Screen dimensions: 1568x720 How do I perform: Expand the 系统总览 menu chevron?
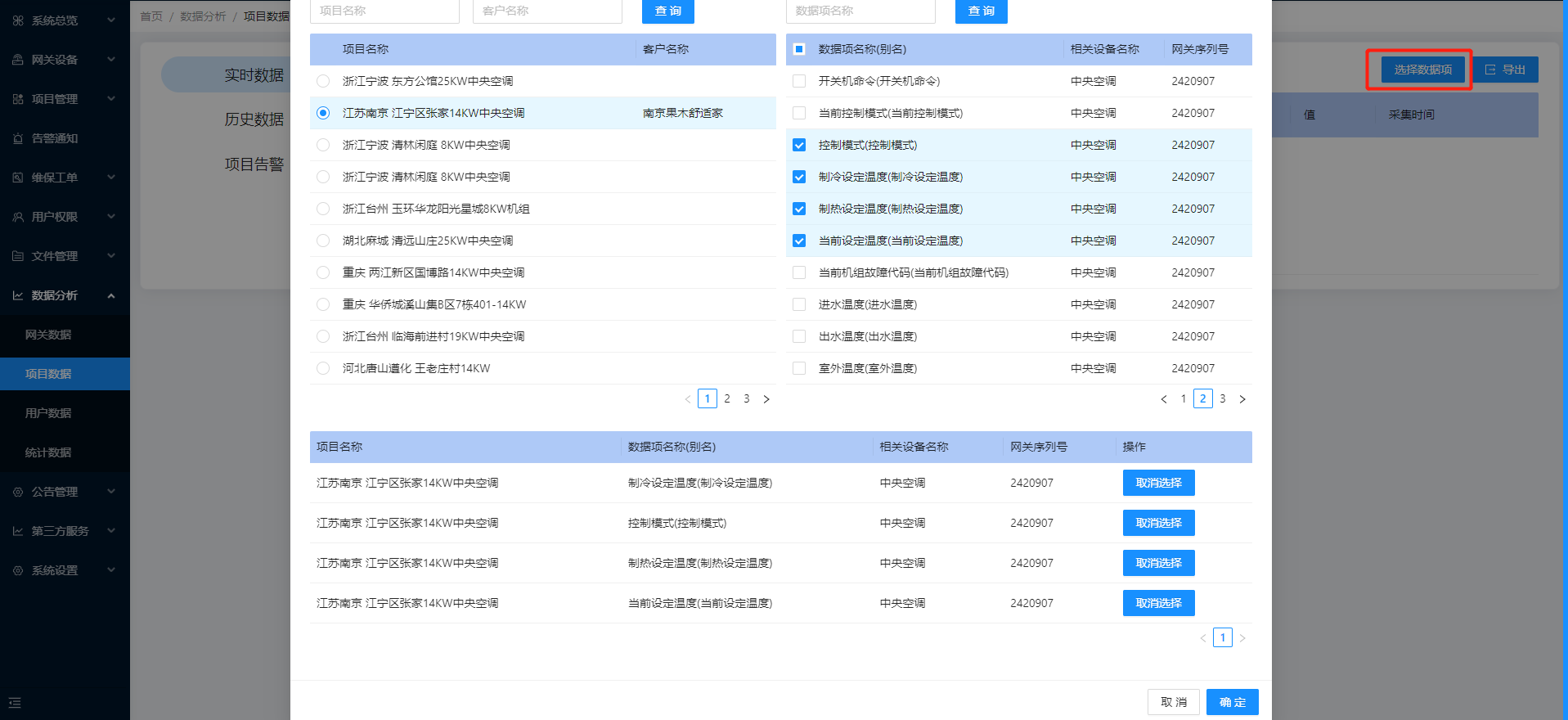point(111,20)
